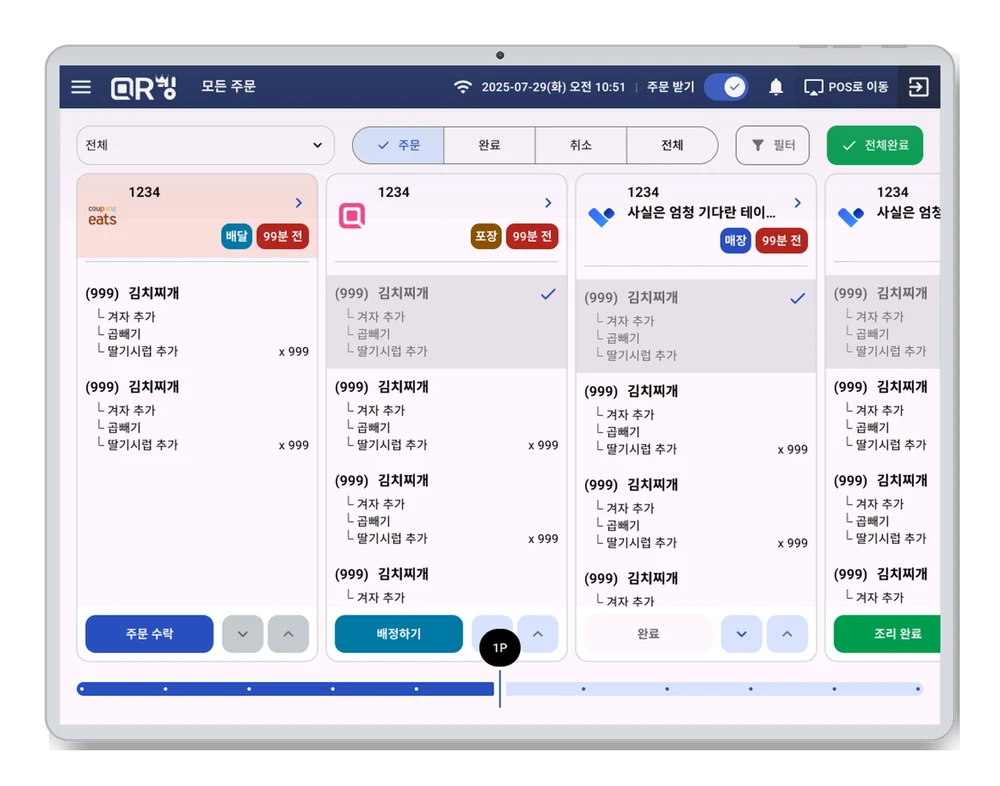The image size is (1000, 786).
Task: Click the funnel icon in 필터 button
Action: point(758,145)
